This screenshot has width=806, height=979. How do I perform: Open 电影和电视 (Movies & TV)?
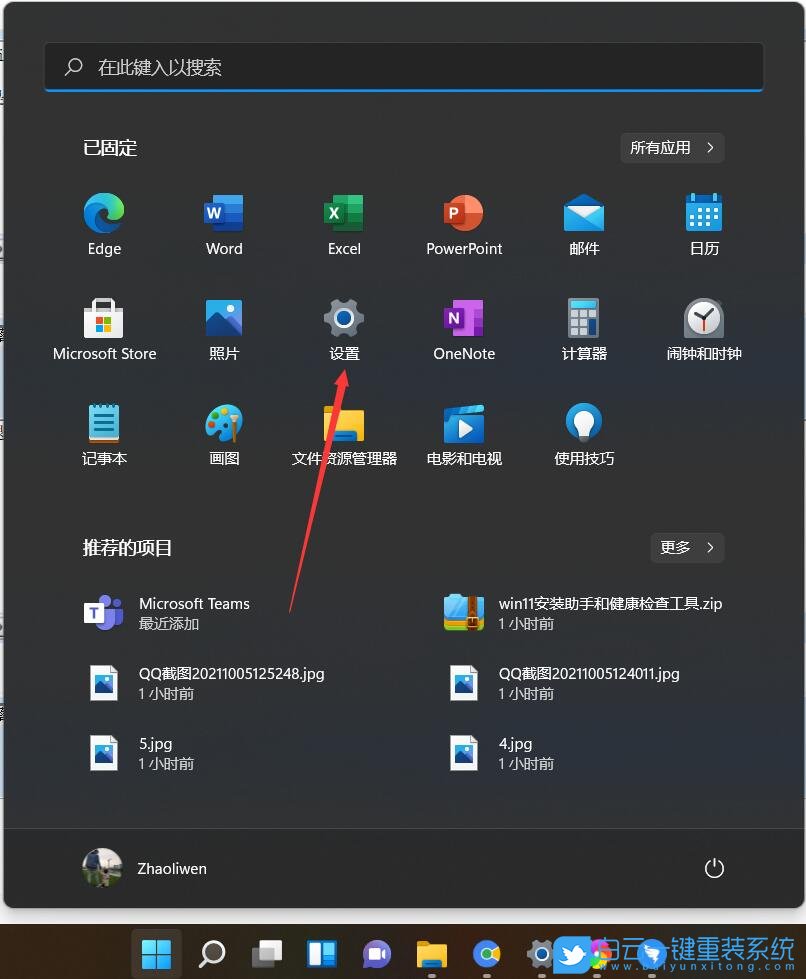tap(463, 423)
